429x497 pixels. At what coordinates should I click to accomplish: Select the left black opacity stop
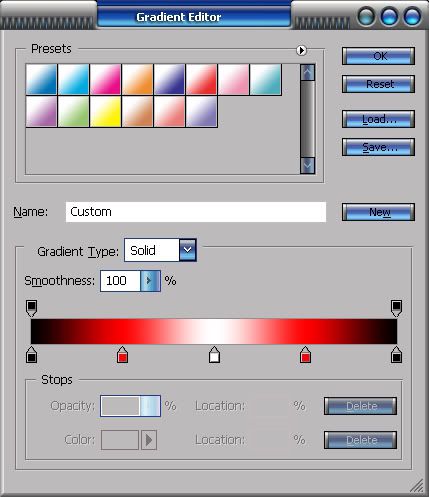pos(31,308)
